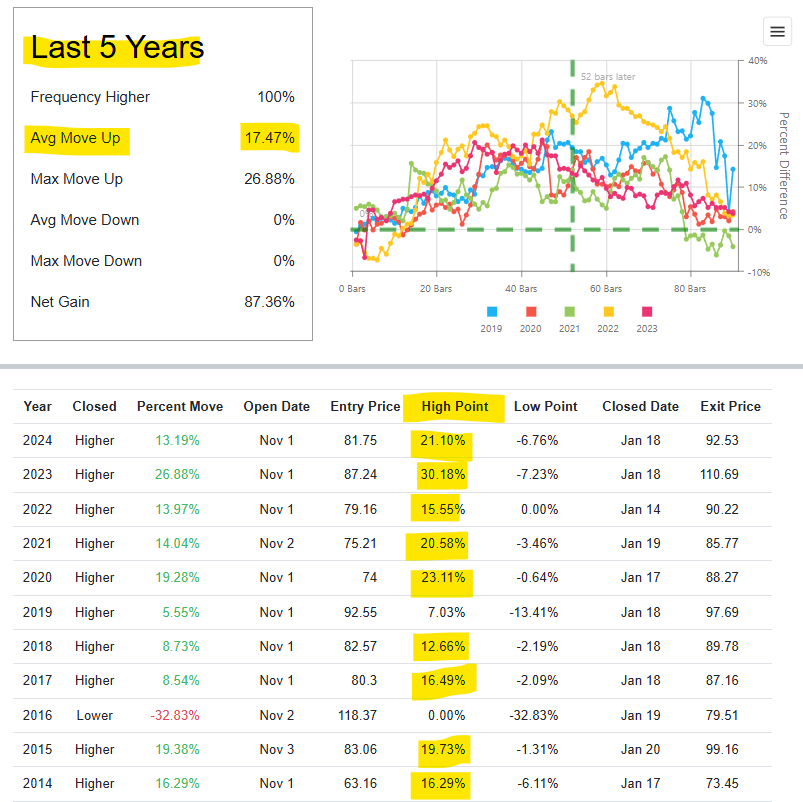
Task: Toggle the 2023 pink legend series
Action: (x=647, y=320)
